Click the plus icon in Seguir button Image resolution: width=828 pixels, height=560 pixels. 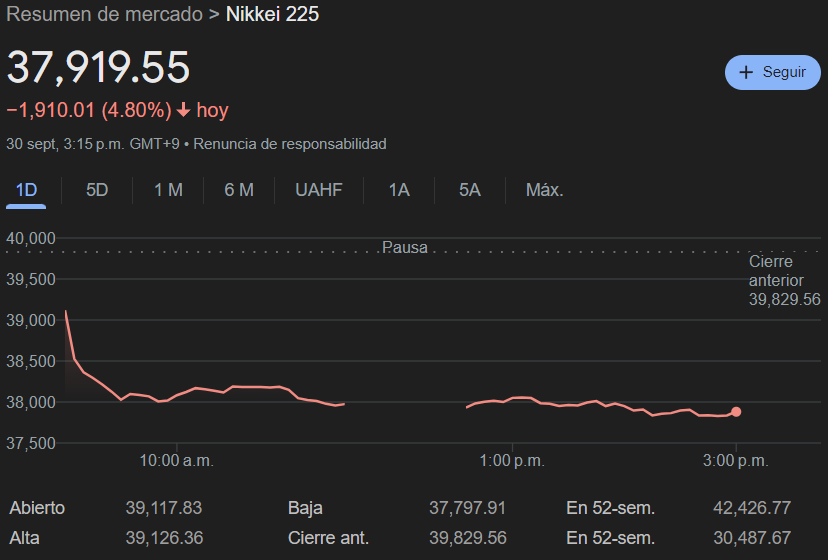(746, 72)
